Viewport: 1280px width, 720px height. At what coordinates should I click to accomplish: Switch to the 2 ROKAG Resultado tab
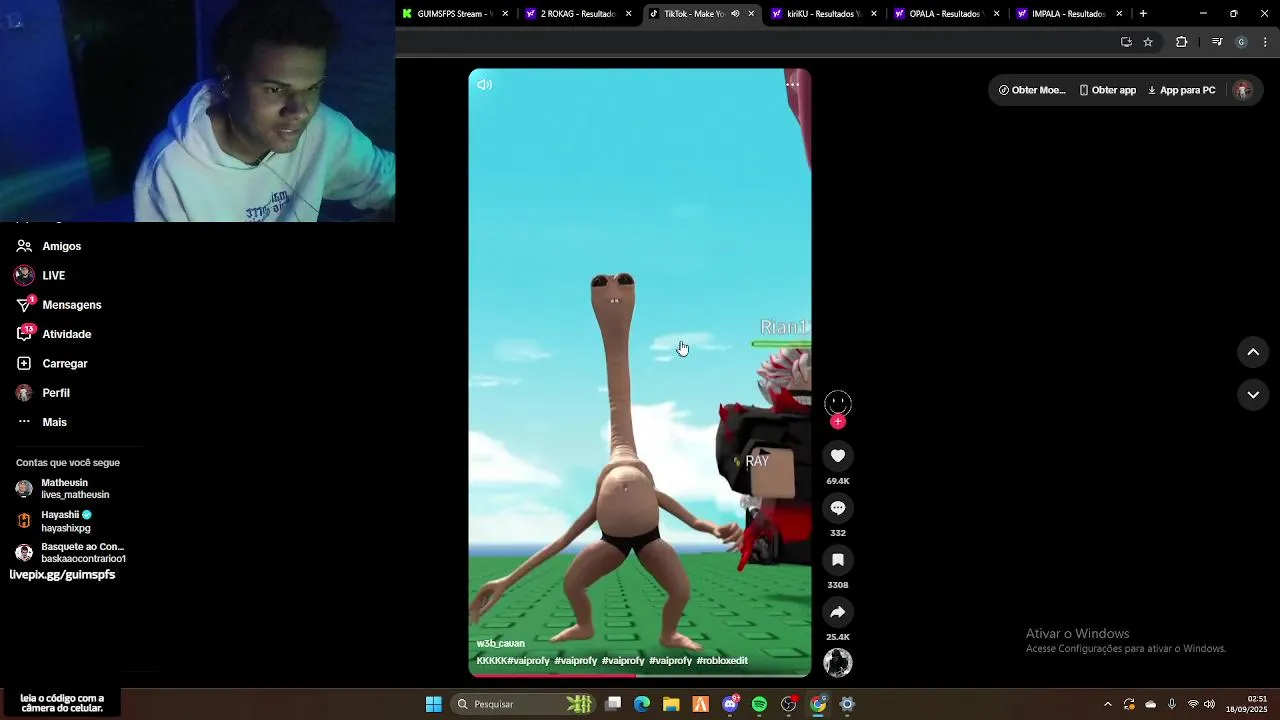point(578,14)
